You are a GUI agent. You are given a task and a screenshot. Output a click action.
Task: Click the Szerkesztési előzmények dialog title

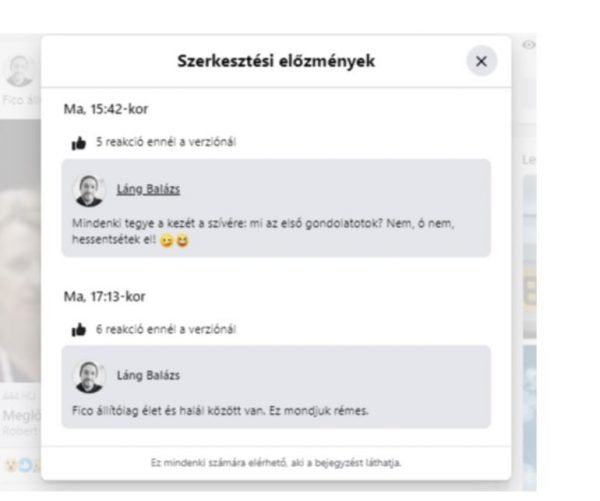(276, 61)
